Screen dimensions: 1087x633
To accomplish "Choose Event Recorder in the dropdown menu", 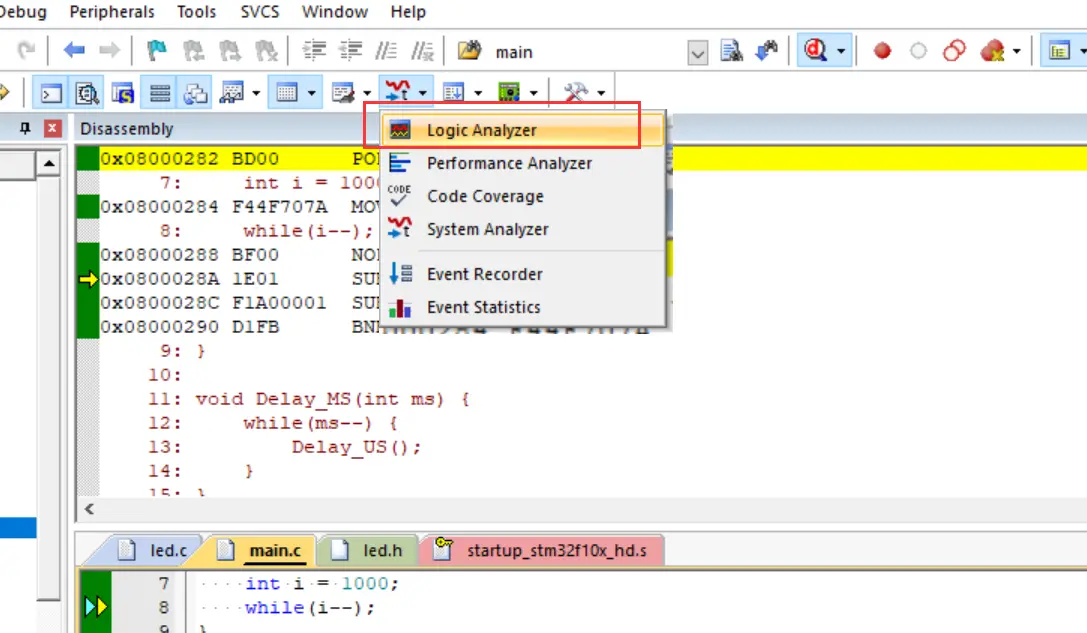I will (484, 274).
